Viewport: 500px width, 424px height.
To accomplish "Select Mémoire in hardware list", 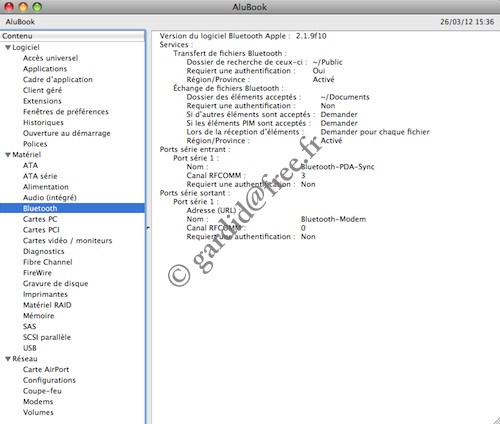I will [x=38, y=316].
